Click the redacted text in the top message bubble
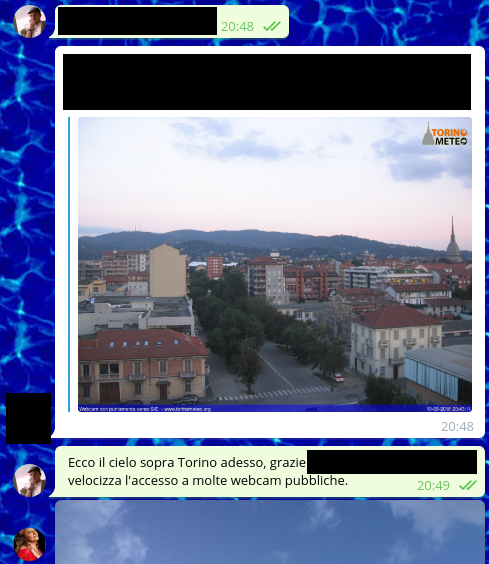Viewport: 489px width, 564px height. 137,21
